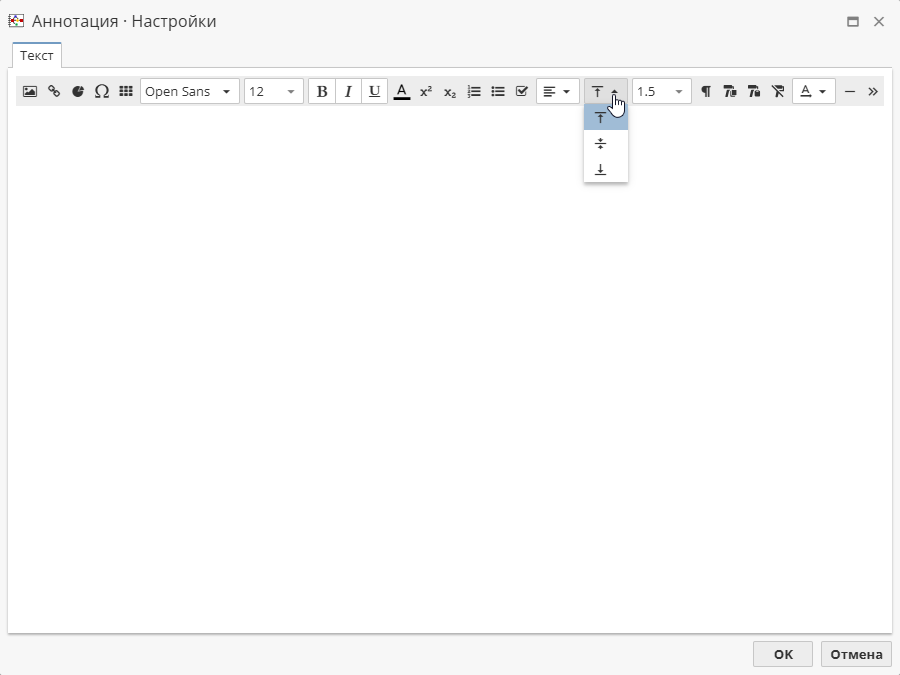Click the paragraph mark icon
Viewport: 900px width, 675px height.
706,91
